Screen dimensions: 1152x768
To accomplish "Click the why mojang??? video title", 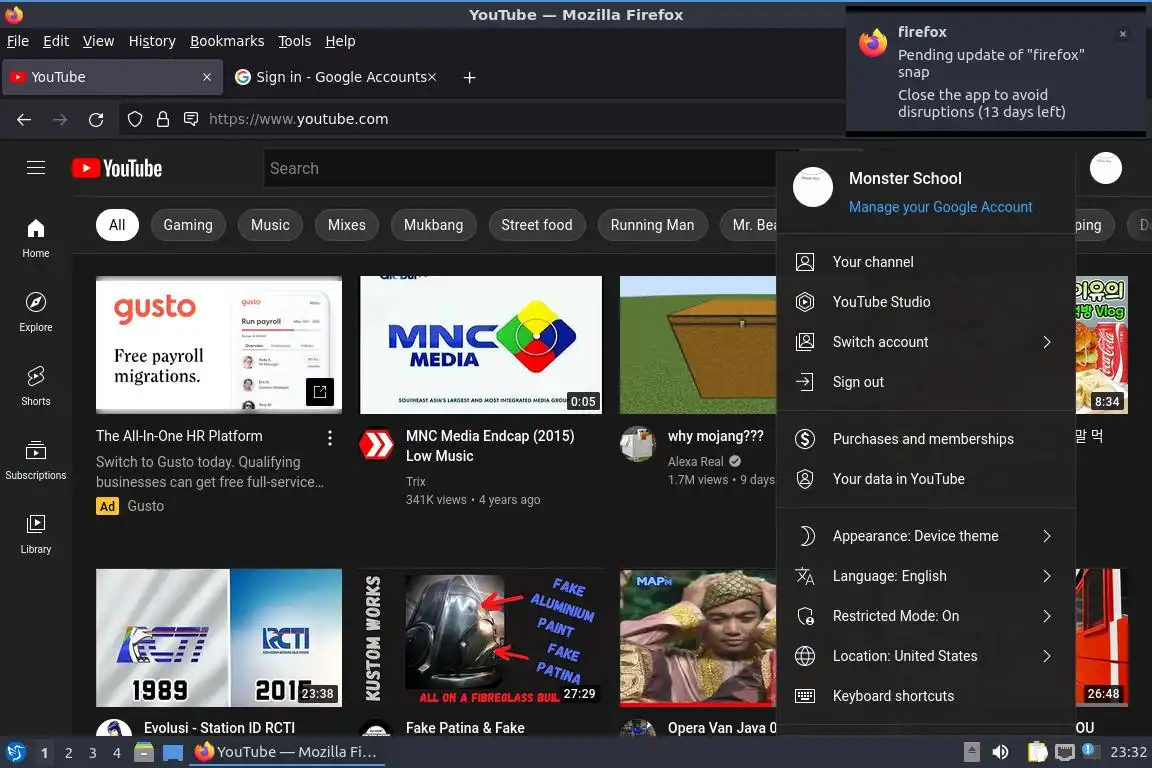I will [716, 437].
